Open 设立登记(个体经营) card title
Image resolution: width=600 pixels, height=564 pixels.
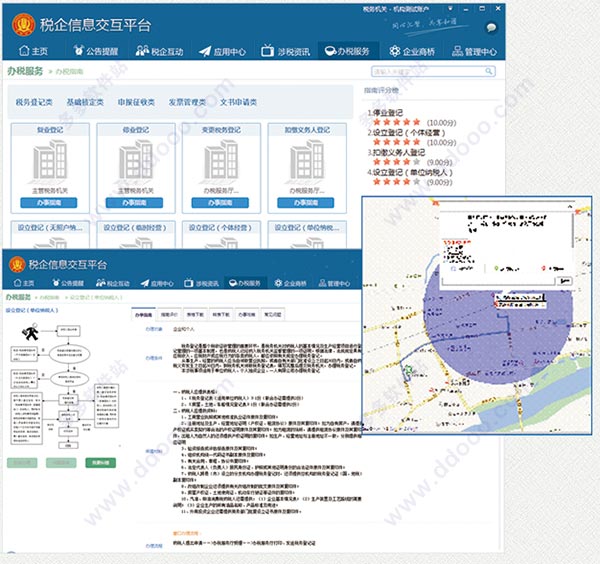(220, 228)
